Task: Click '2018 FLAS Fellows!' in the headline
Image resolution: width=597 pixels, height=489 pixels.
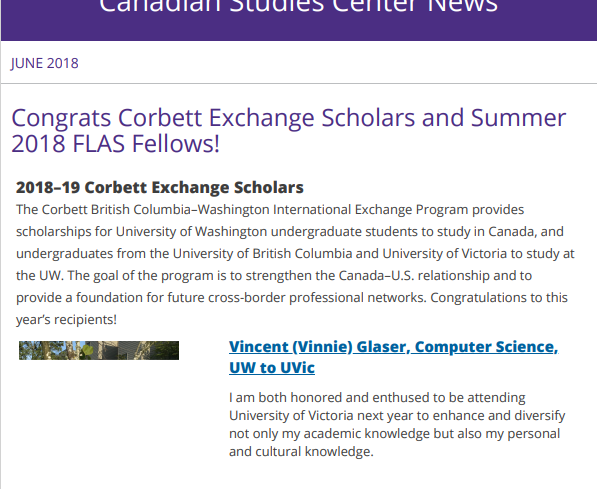Action: click(115, 144)
